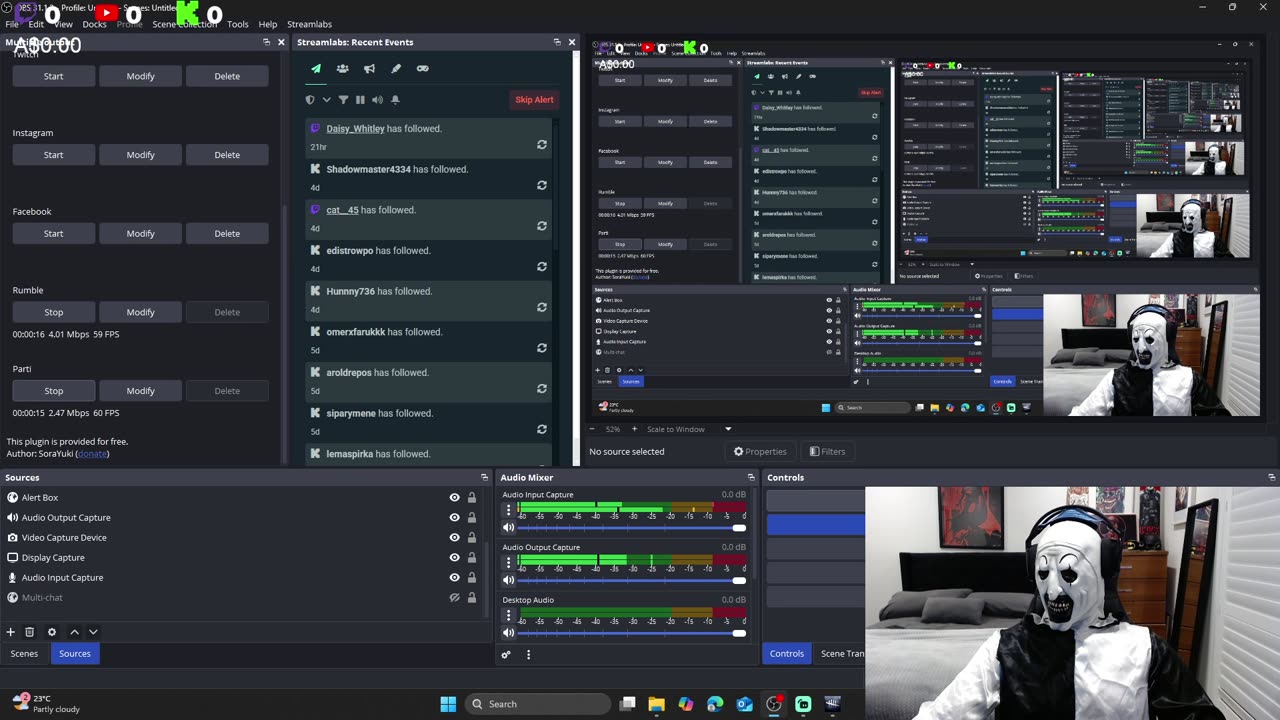This screenshot has width=1280, height=720.
Task: Open the Tools menu
Action: tap(238, 24)
